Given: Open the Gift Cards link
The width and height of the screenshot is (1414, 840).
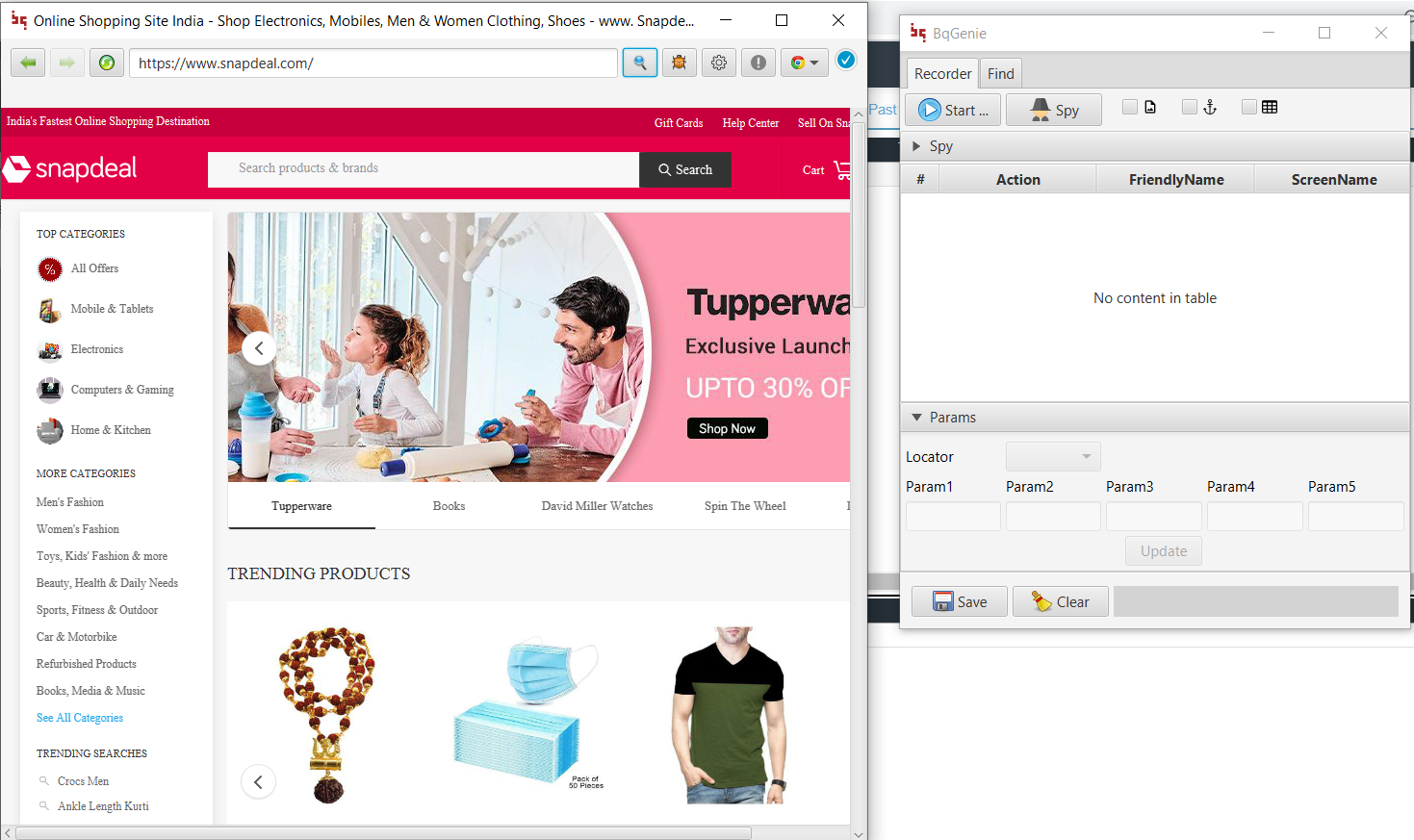Looking at the screenshot, I should pos(679,123).
